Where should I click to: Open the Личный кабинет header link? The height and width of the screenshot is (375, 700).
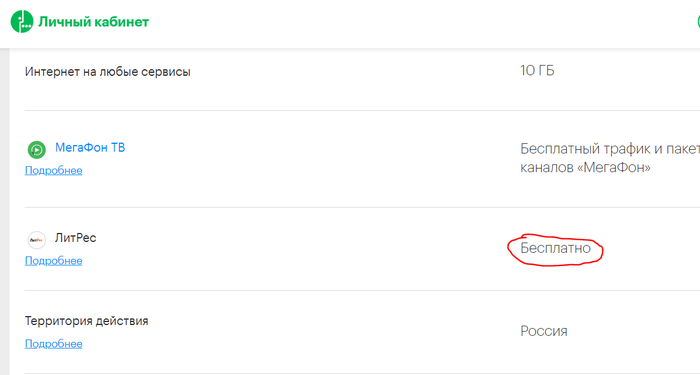click(93, 22)
